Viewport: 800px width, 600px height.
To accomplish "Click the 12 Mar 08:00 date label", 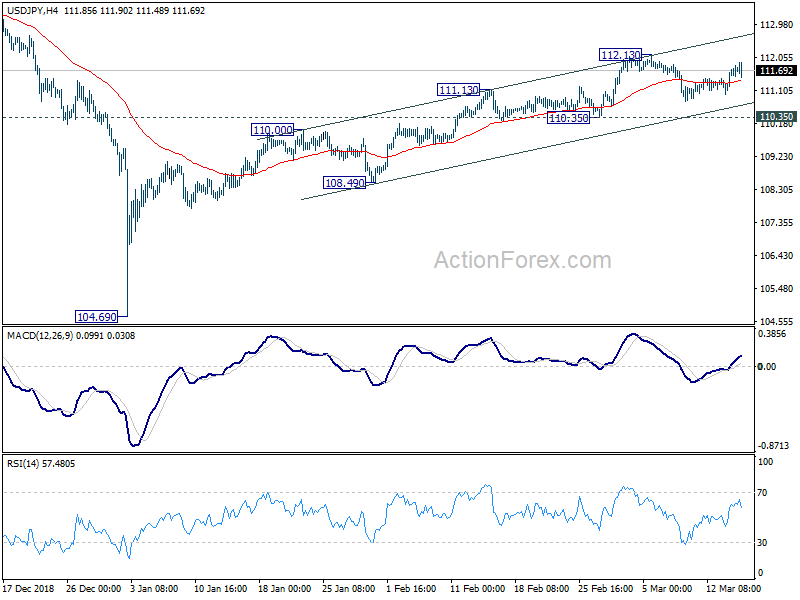I will tap(733, 588).
